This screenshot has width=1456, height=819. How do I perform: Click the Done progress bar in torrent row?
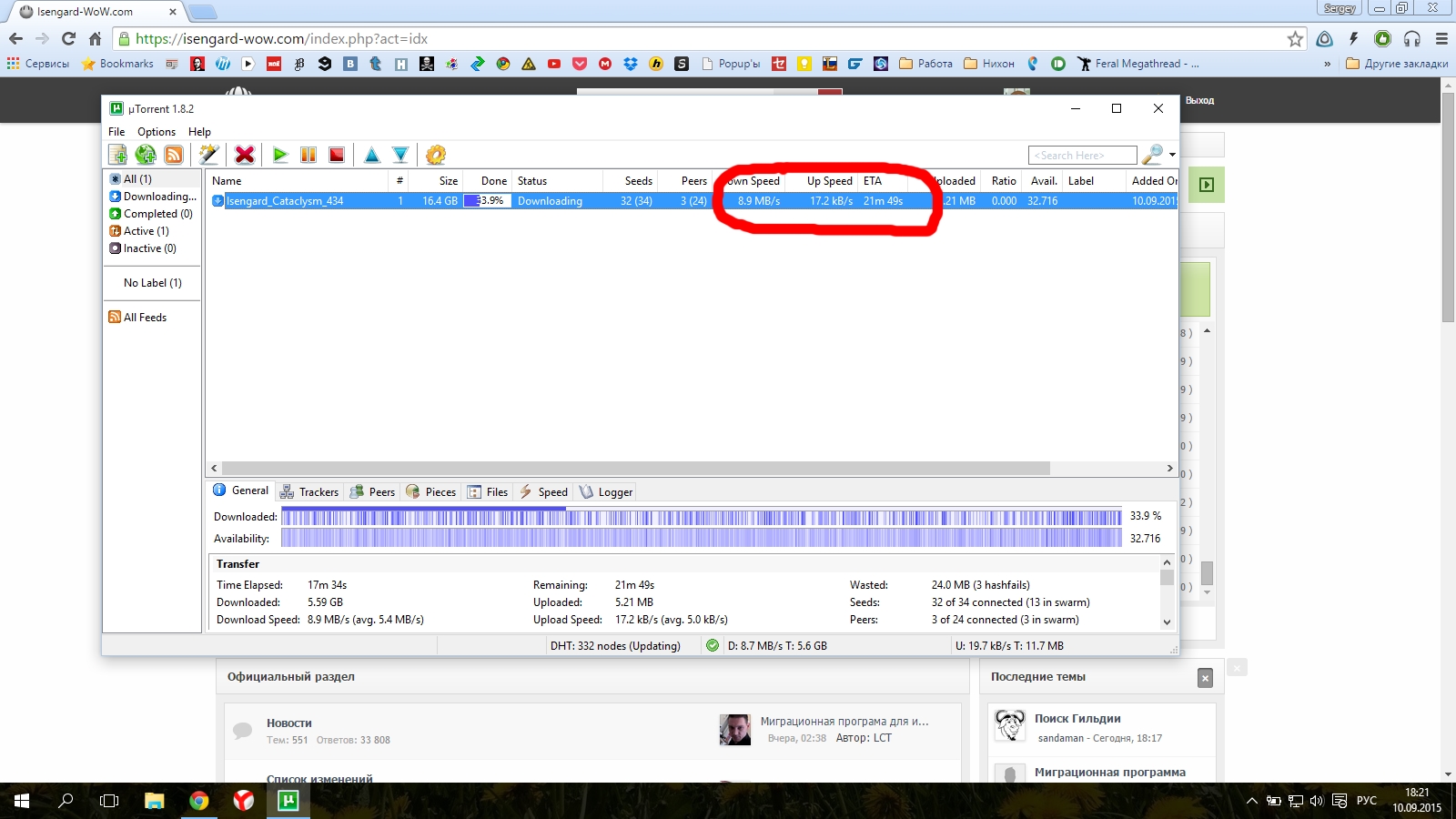(x=487, y=201)
